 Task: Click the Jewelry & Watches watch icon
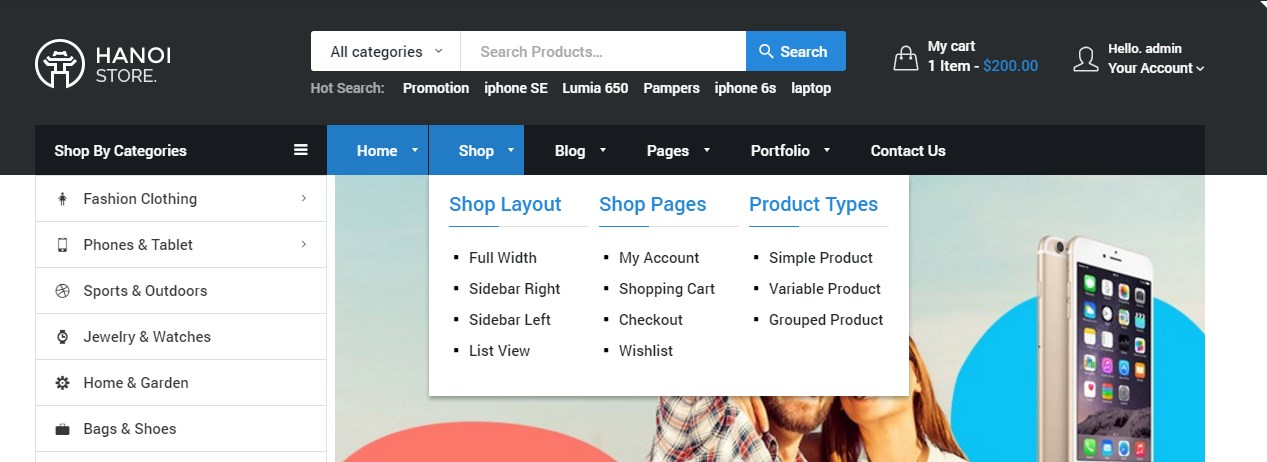[62, 337]
